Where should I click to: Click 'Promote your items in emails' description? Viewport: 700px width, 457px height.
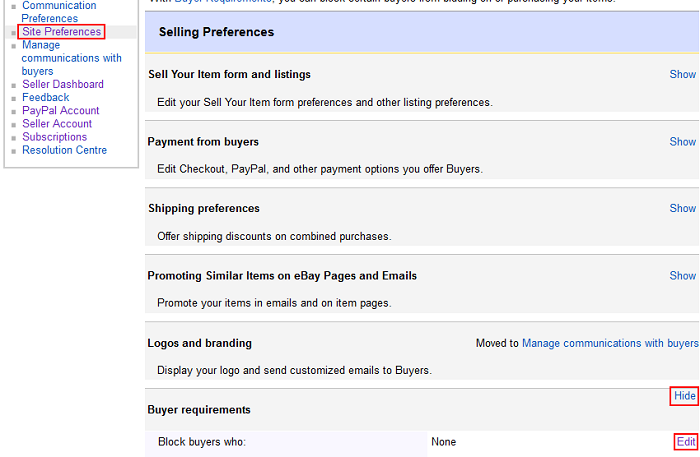[274, 303]
